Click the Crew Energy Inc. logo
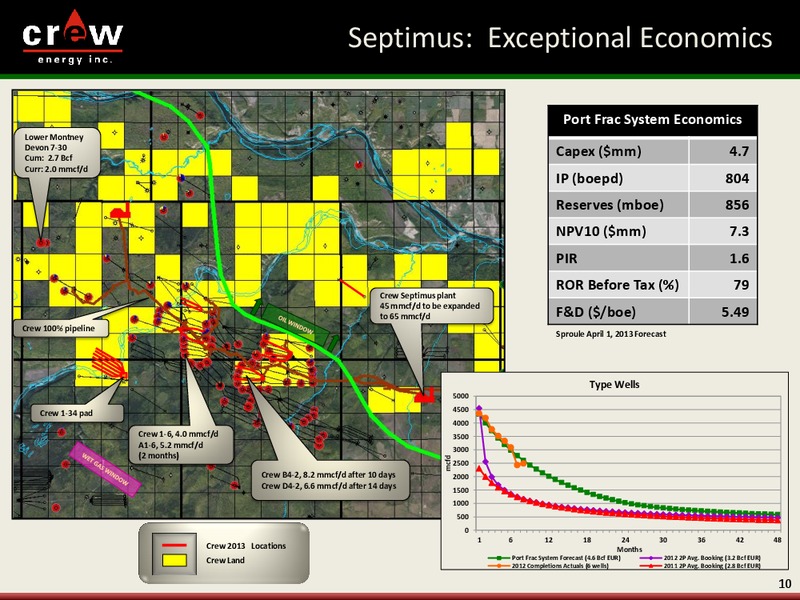This screenshot has height=600, width=800. [x=72, y=37]
